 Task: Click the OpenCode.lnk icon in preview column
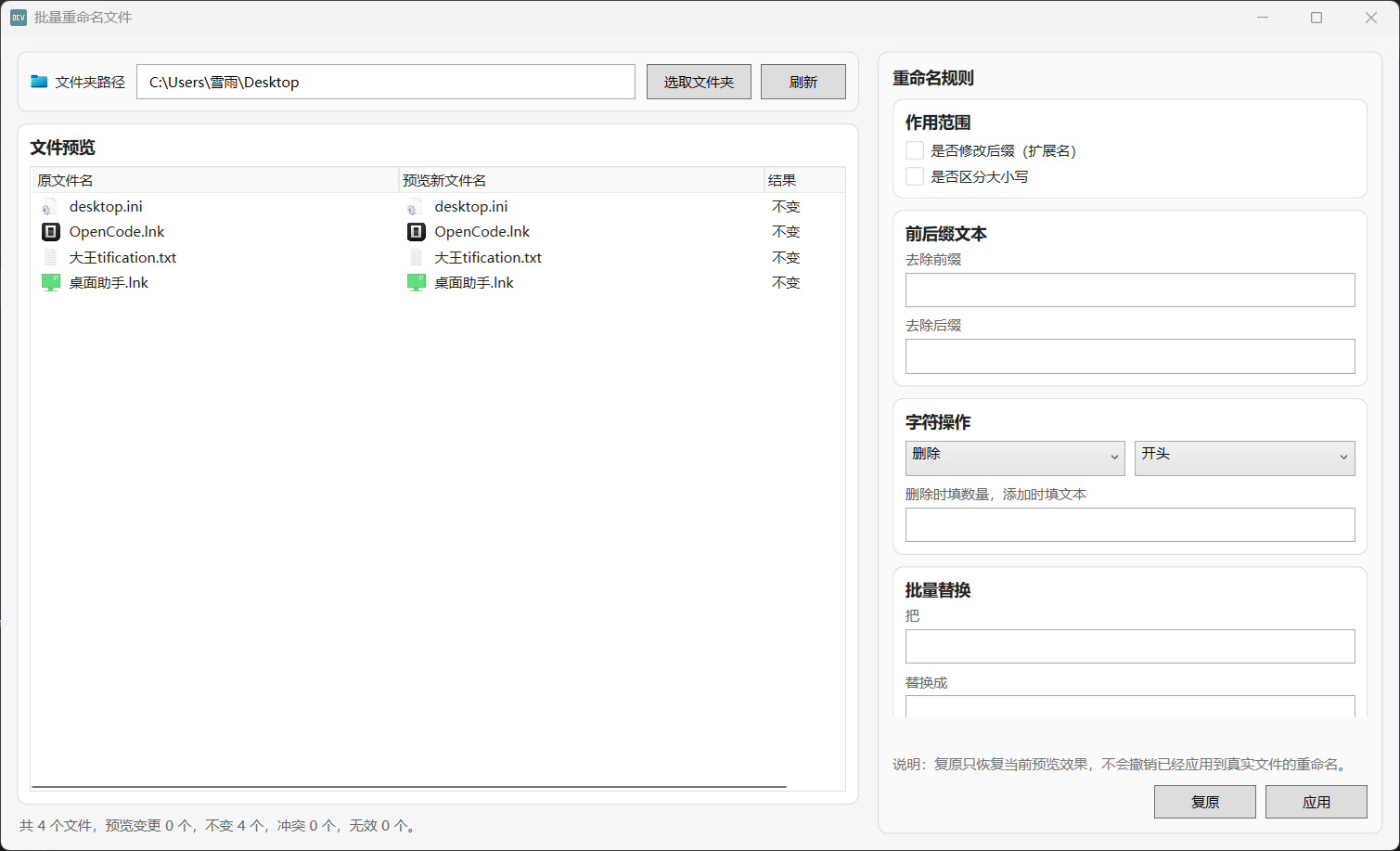pyautogui.click(x=417, y=232)
